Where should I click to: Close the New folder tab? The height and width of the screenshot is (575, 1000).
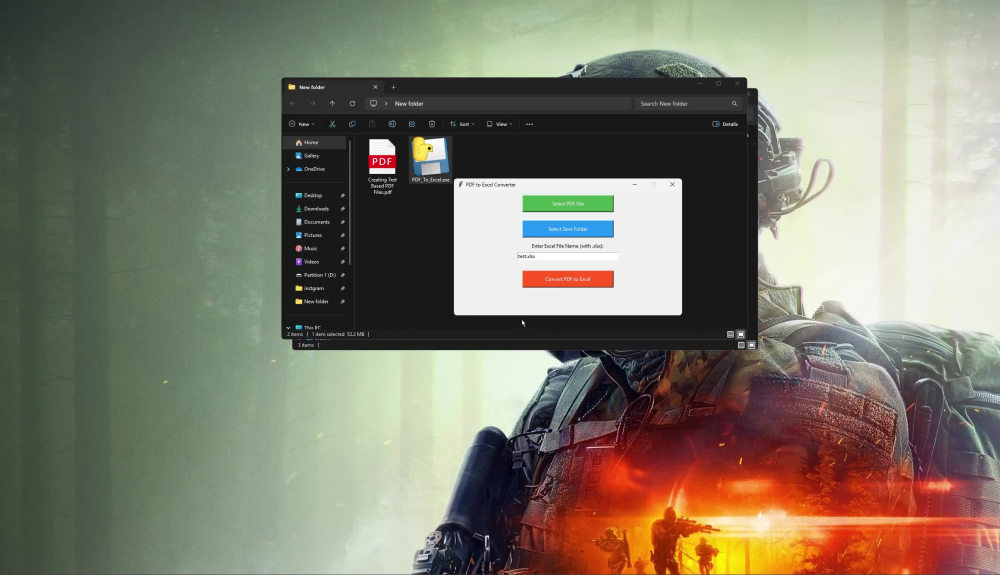pyautogui.click(x=375, y=87)
